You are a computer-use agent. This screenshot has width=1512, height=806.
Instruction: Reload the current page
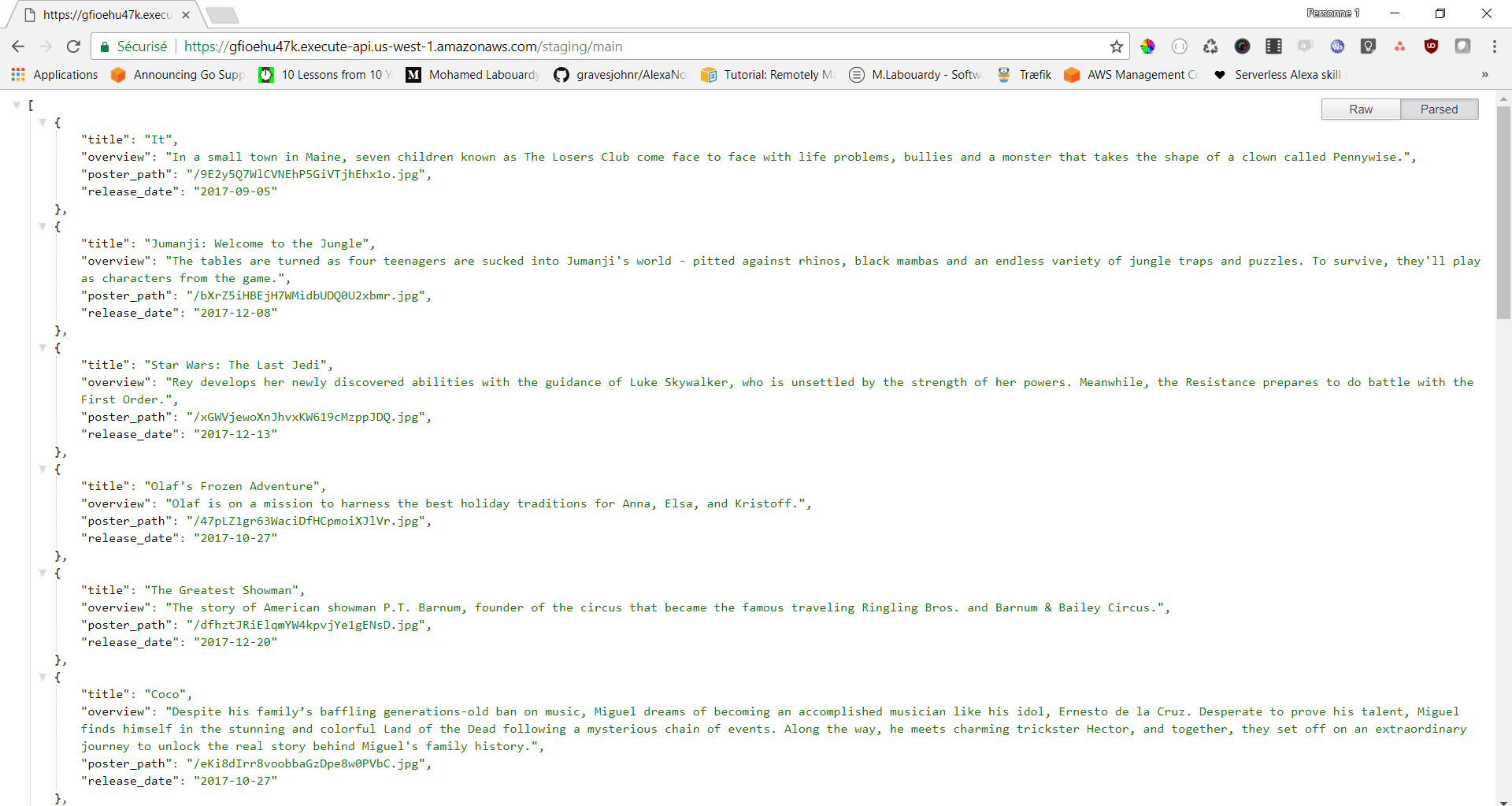click(73, 46)
